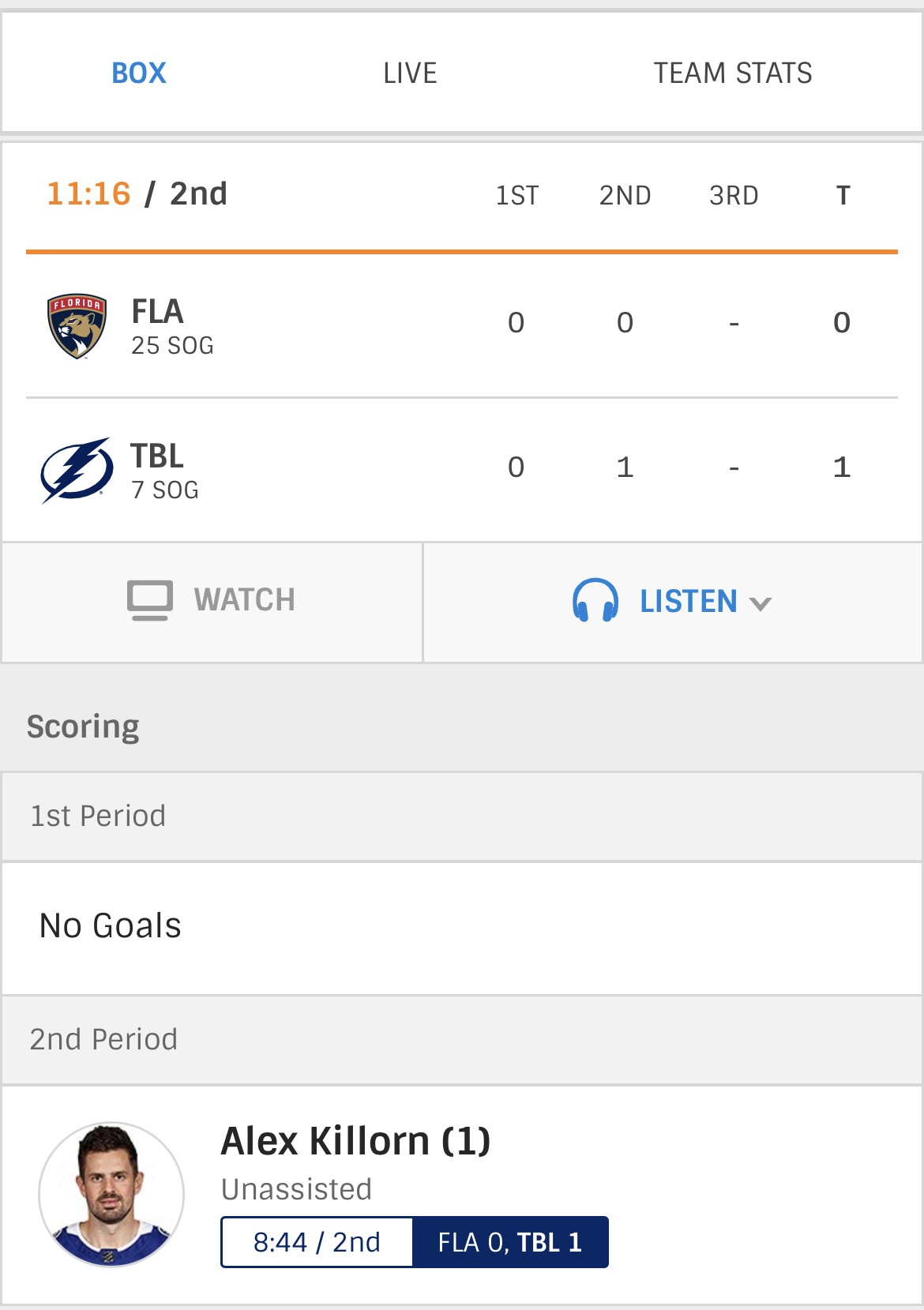Tap the Scoring section heading
The height and width of the screenshot is (1310, 924).
(83, 727)
